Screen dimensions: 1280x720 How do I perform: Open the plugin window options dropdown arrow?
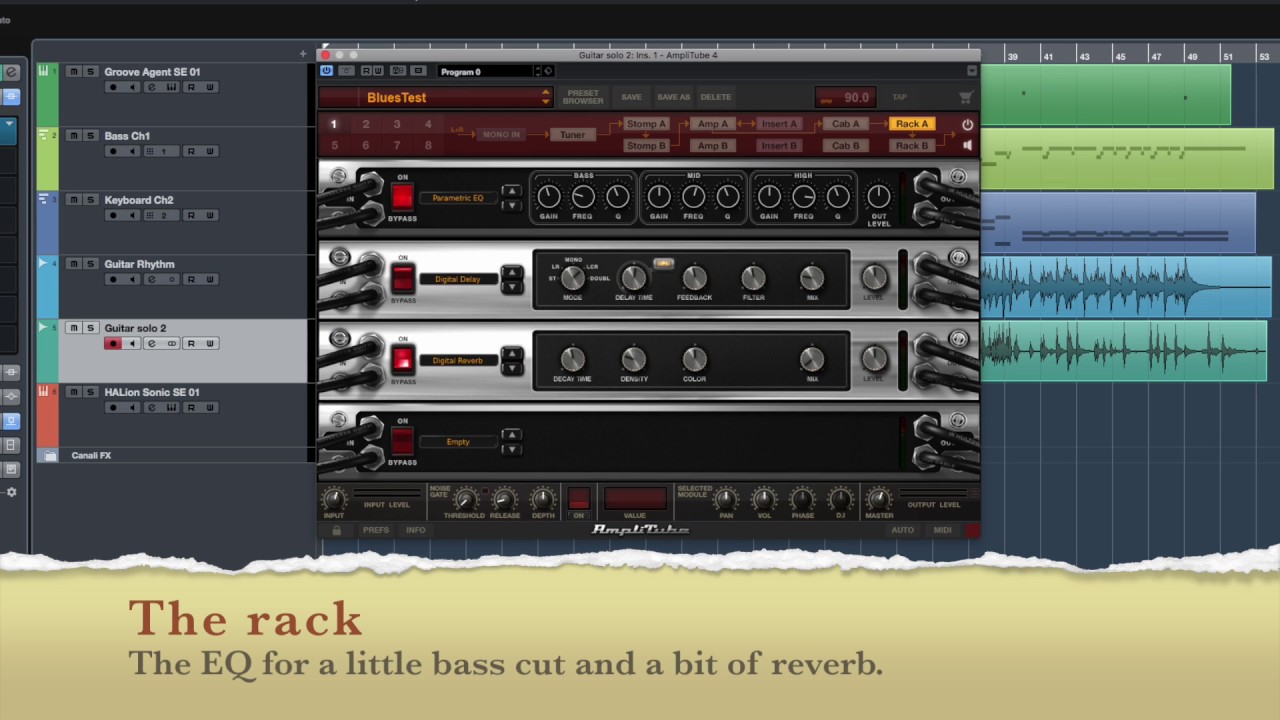click(971, 71)
